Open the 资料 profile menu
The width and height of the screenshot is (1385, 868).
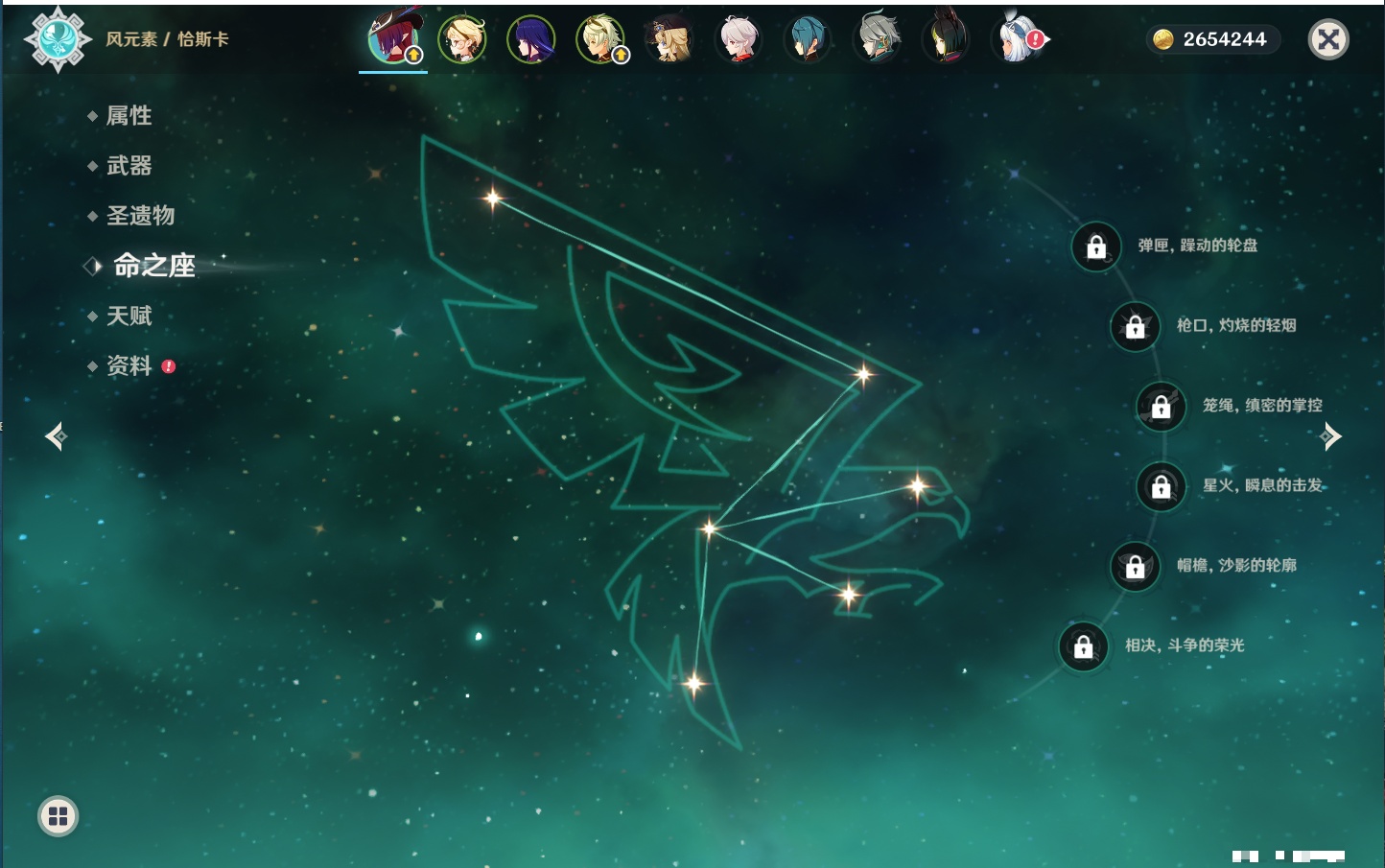coord(129,365)
